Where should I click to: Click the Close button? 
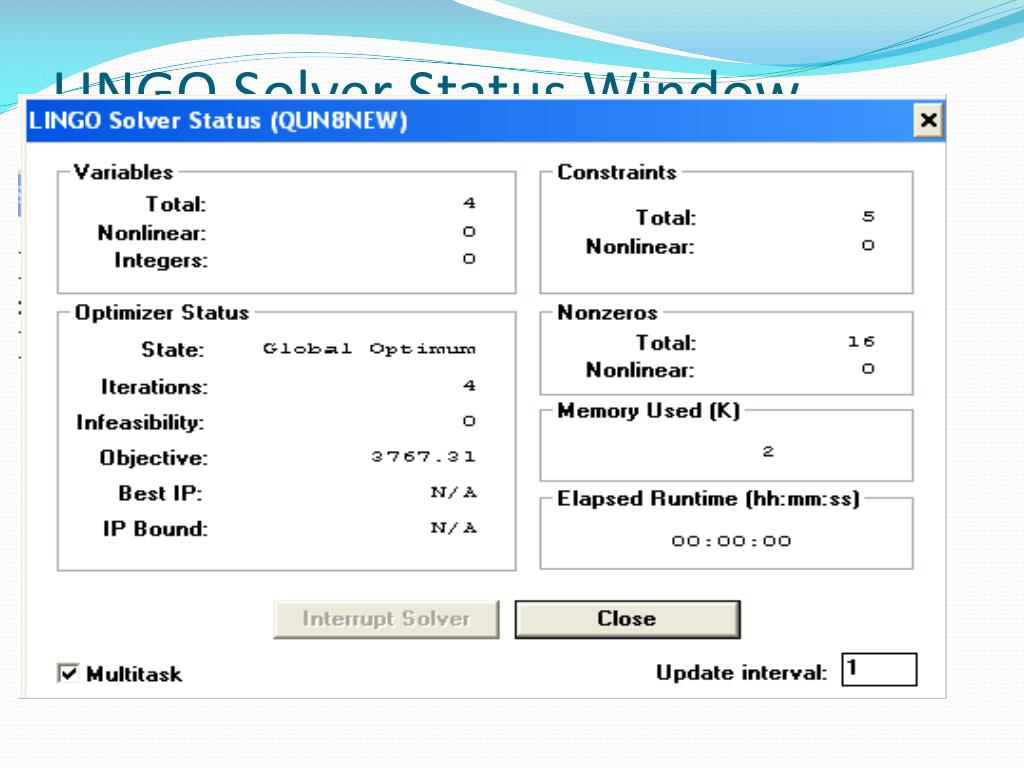[627, 619]
